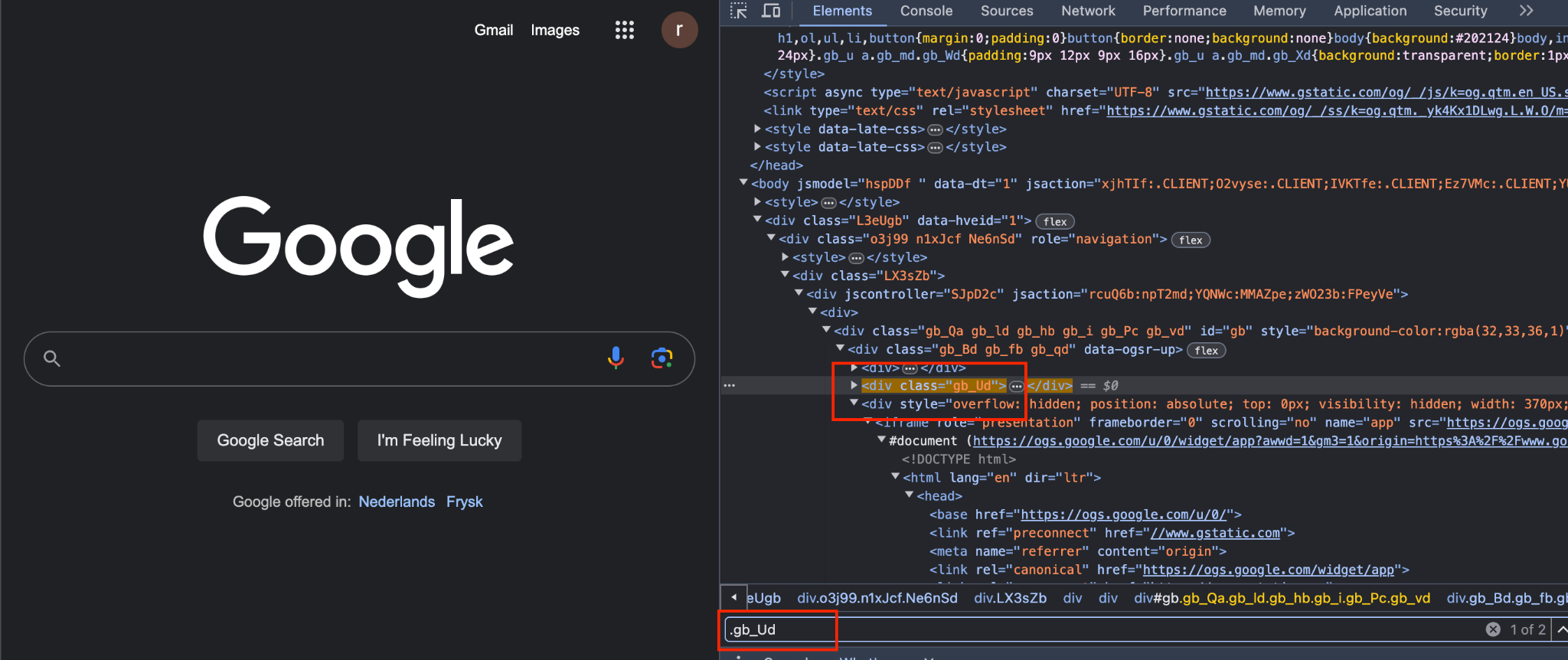Screen dimensions: 1568x660
Task: Open the //www.gstatic.com preconnect link
Action: pos(1215,533)
